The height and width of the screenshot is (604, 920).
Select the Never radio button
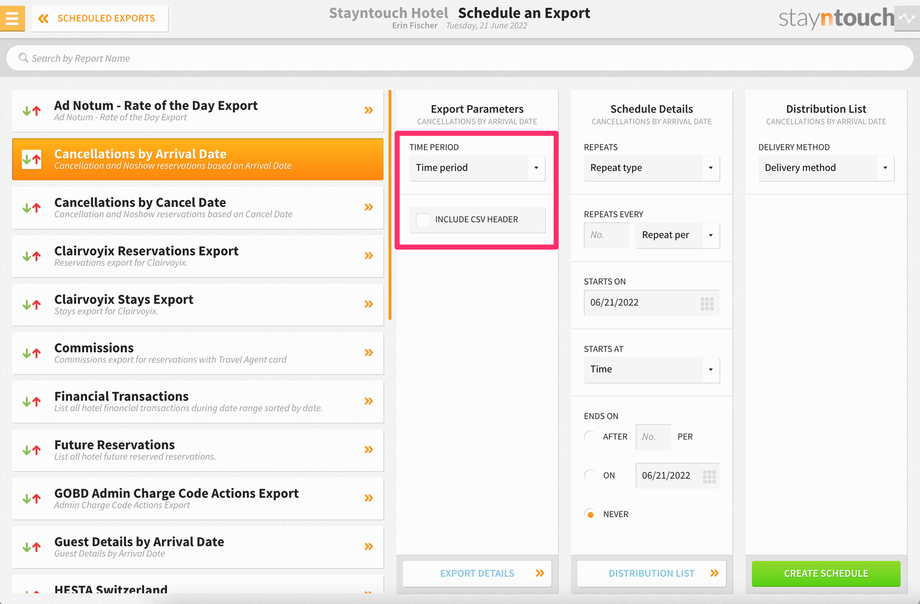[x=590, y=514]
